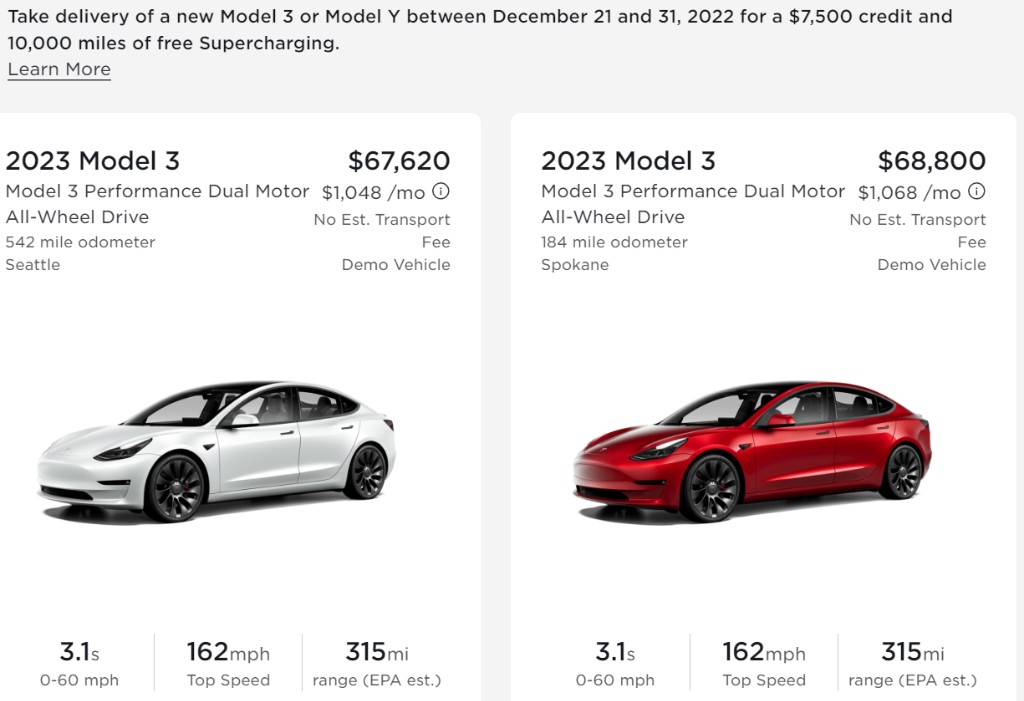
Task: Click the Spokane location label
Action: tap(575, 265)
